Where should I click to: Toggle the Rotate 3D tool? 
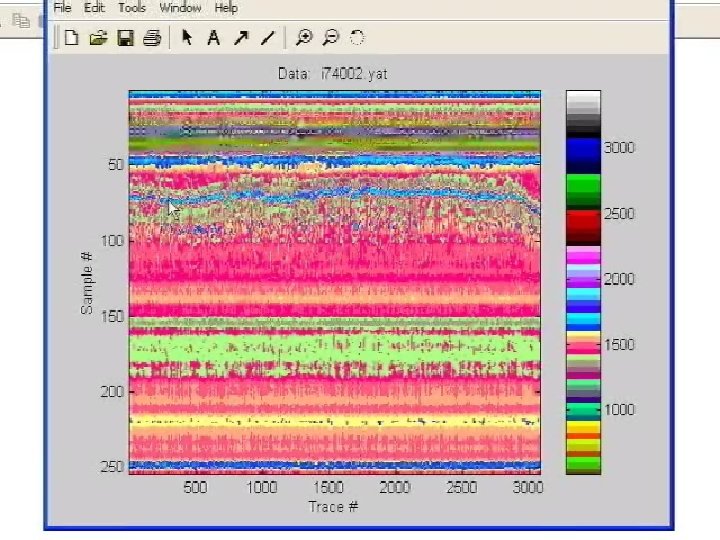[x=357, y=38]
